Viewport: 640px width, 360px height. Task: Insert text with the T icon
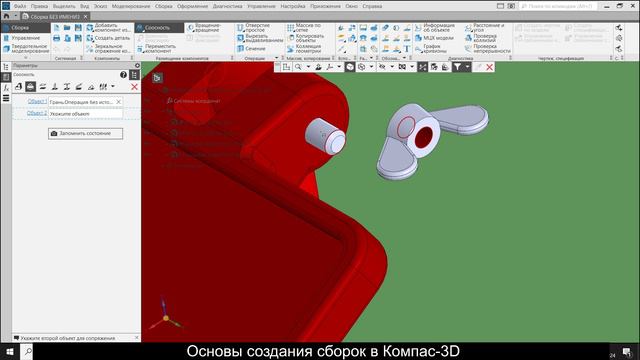407,49
